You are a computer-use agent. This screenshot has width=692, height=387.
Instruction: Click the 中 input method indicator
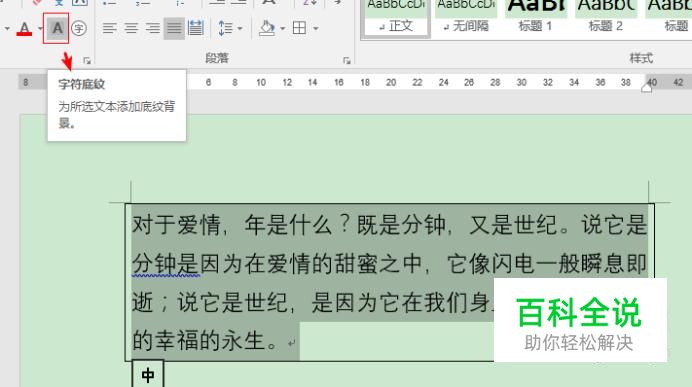tap(148, 375)
